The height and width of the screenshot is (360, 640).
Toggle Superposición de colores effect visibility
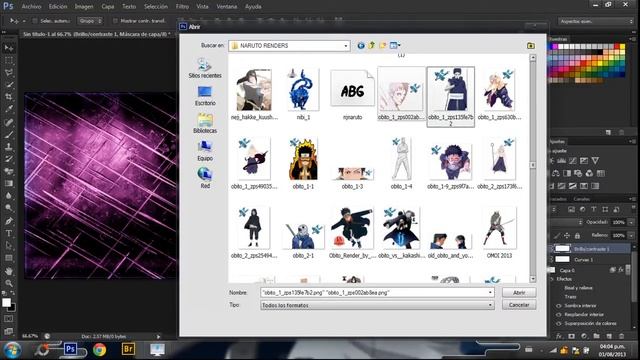(x=559, y=324)
